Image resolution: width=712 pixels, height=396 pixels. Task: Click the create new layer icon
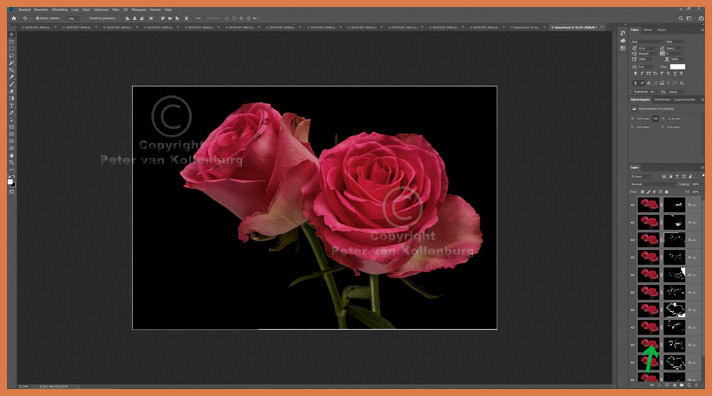tap(689, 385)
